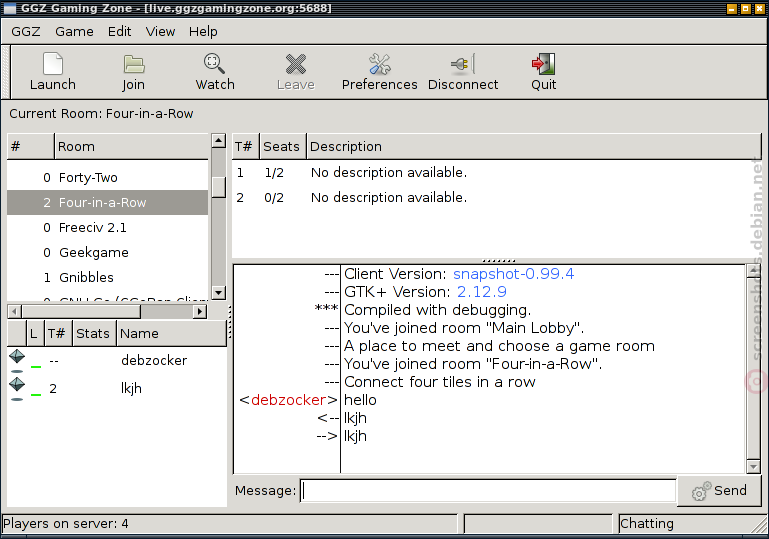This screenshot has width=769, height=539.
Task: Select table 1 with 1/2 seats
Action: click(x=495, y=173)
